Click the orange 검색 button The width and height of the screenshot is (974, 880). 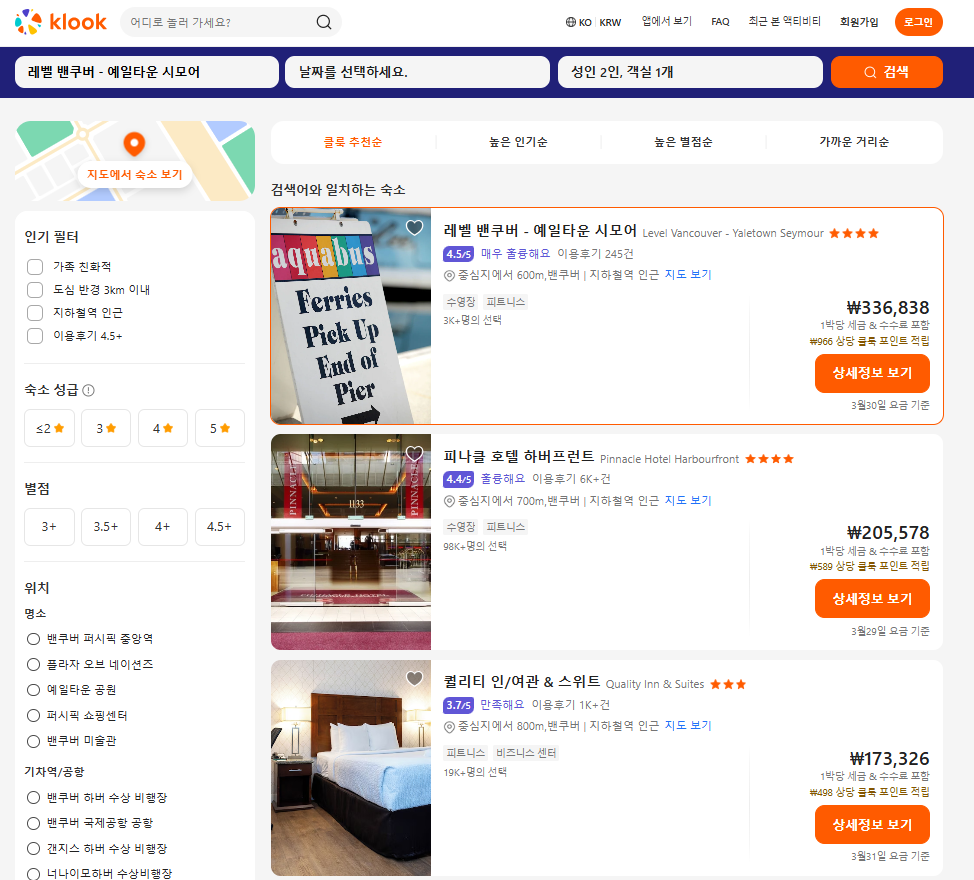click(x=886, y=72)
